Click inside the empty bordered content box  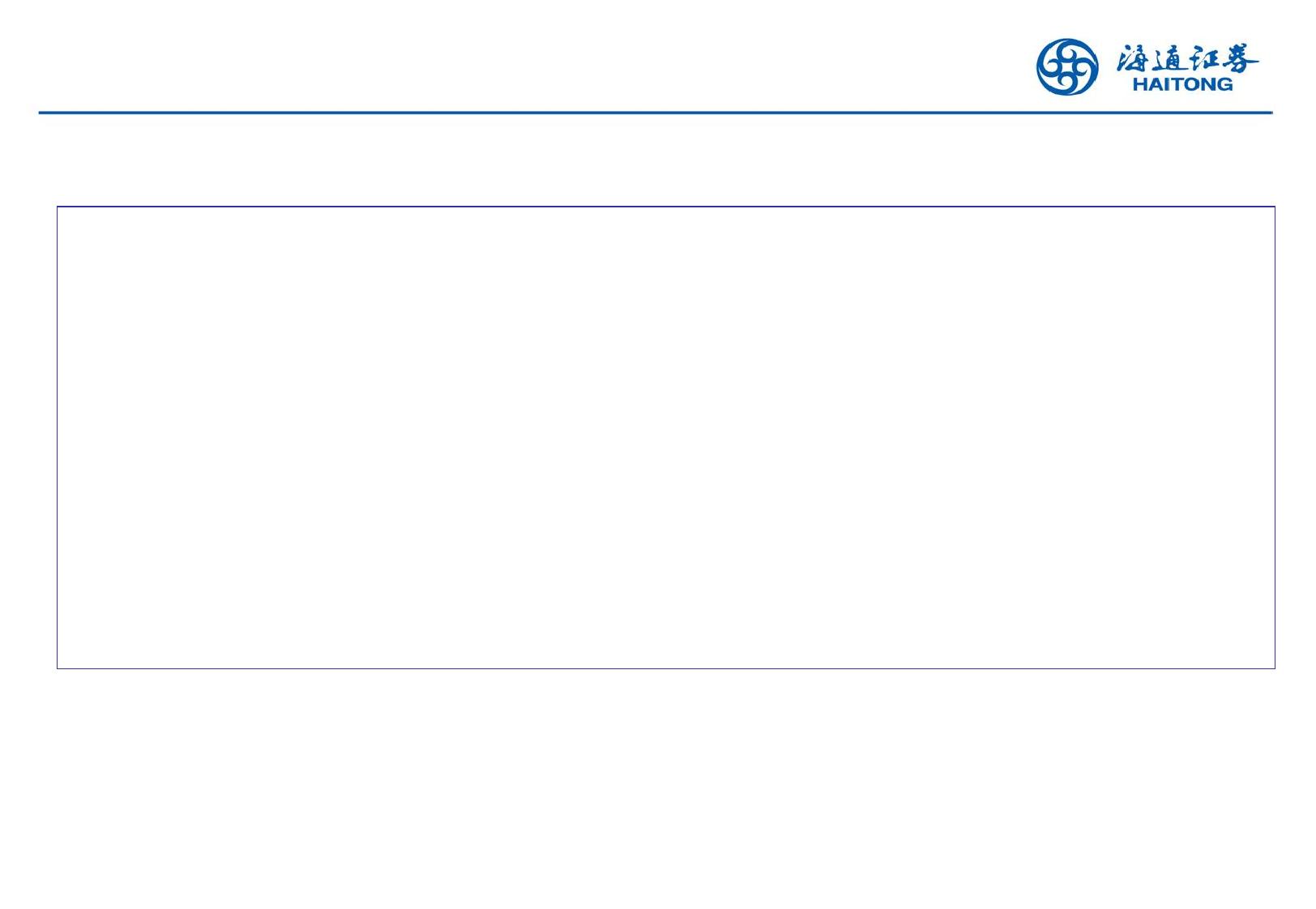pyautogui.click(x=665, y=437)
